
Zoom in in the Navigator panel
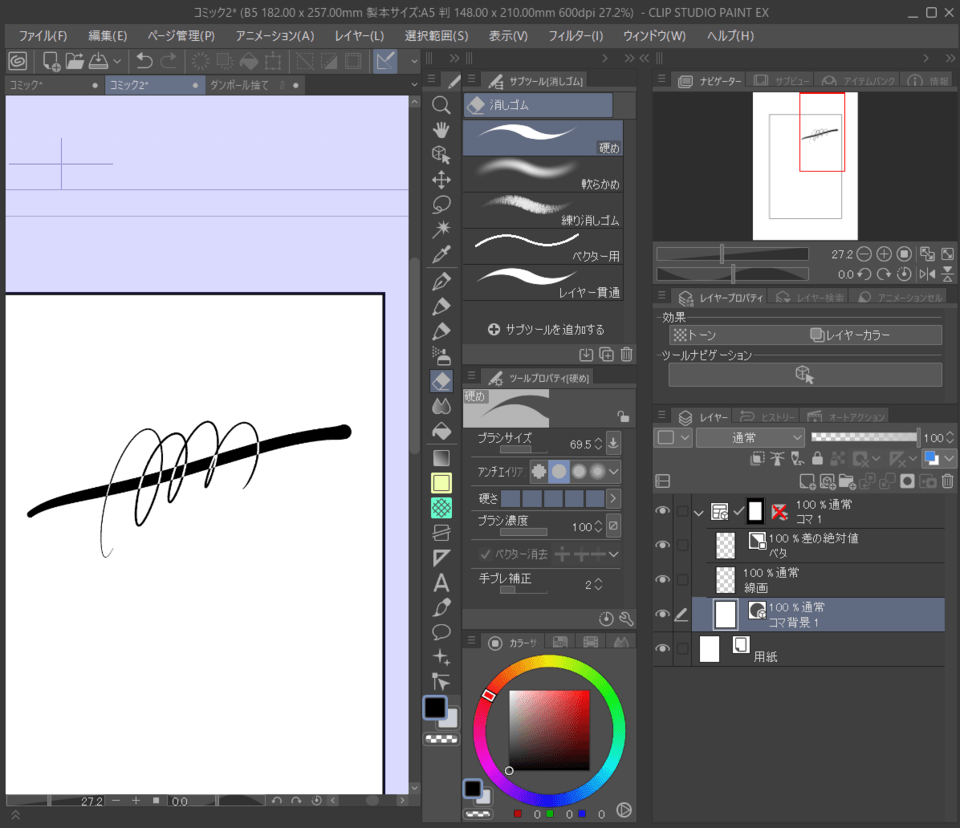pyautogui.click(x=884, y=254)
